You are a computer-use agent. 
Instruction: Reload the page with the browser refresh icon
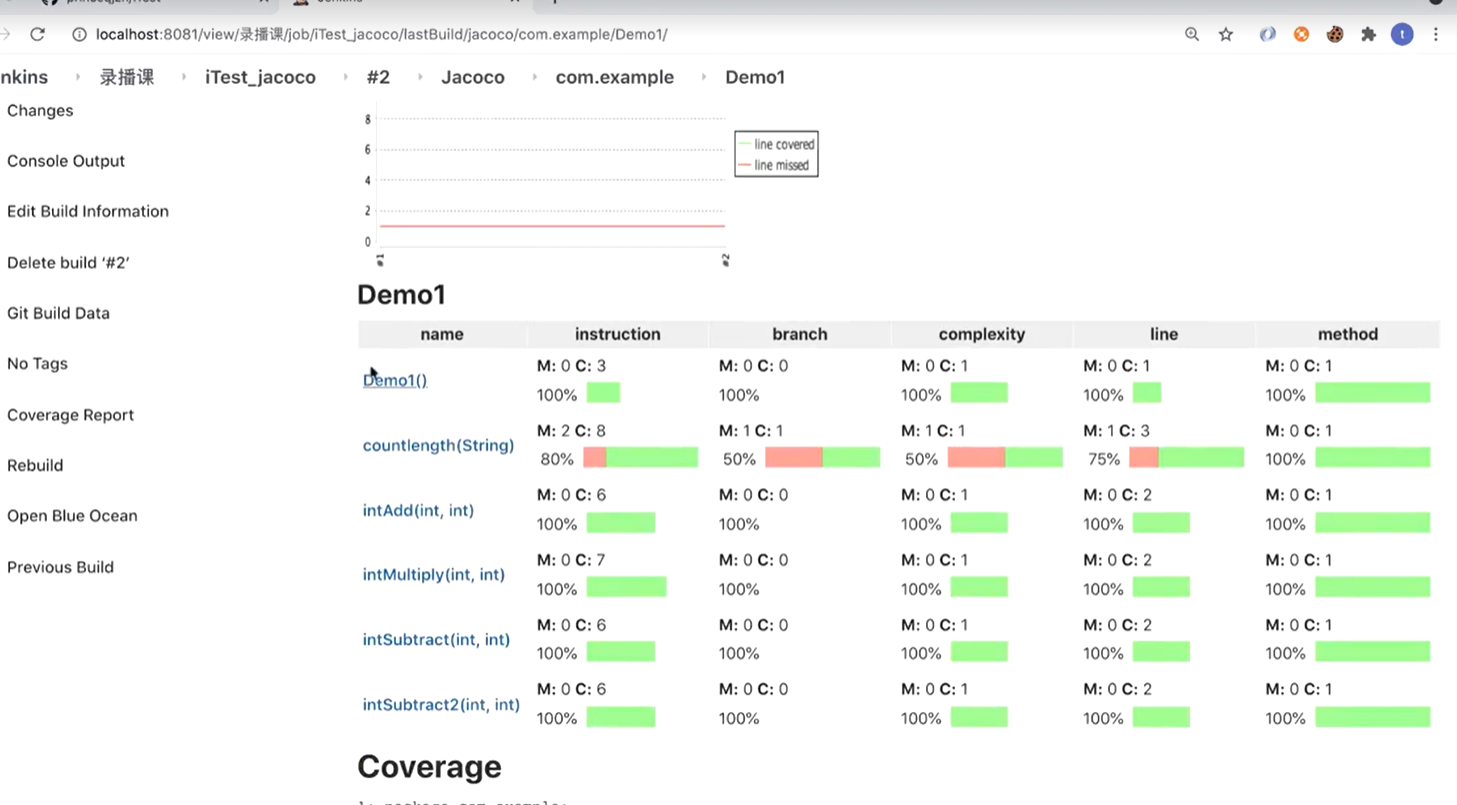tap(37, 34)
